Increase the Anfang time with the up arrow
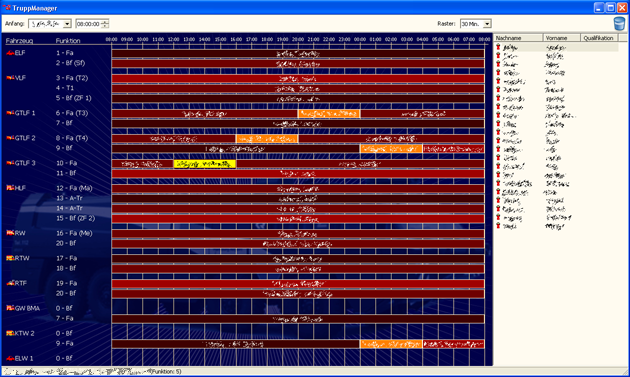 [x=105, y=22]
